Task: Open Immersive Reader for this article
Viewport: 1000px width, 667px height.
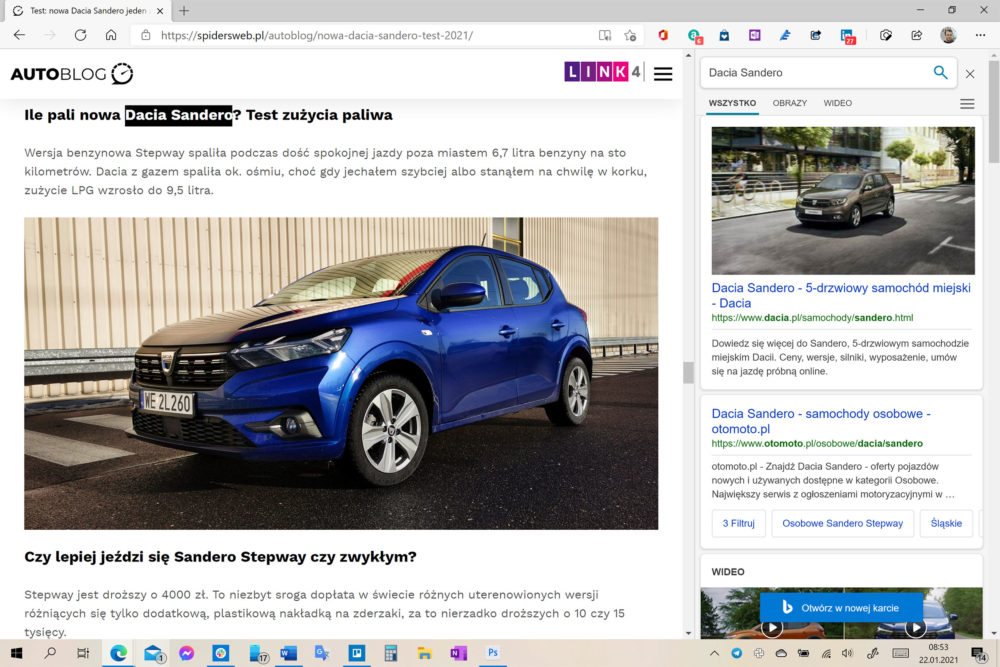Action: (x=605, y=35)
